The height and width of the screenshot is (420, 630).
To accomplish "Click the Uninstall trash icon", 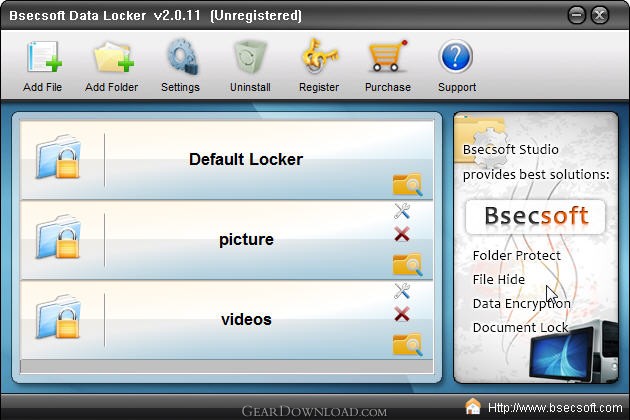I will click(x=250, y=56).
